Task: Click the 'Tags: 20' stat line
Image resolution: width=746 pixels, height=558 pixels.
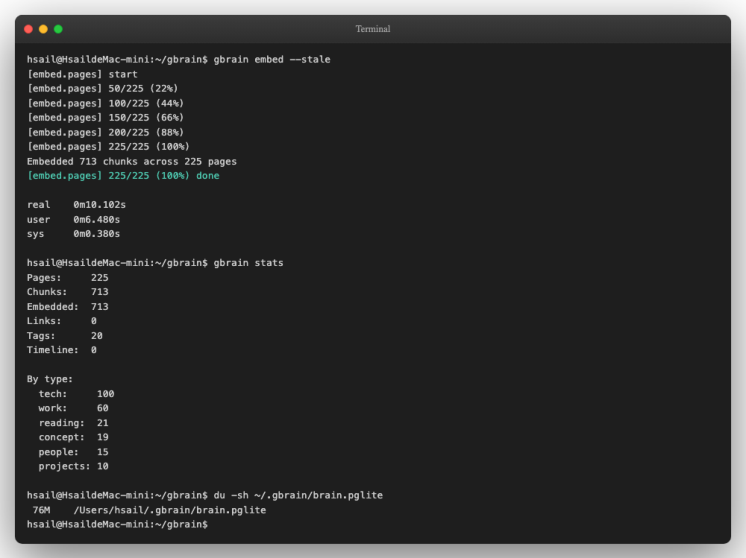Action: click(x=65, y=335)
